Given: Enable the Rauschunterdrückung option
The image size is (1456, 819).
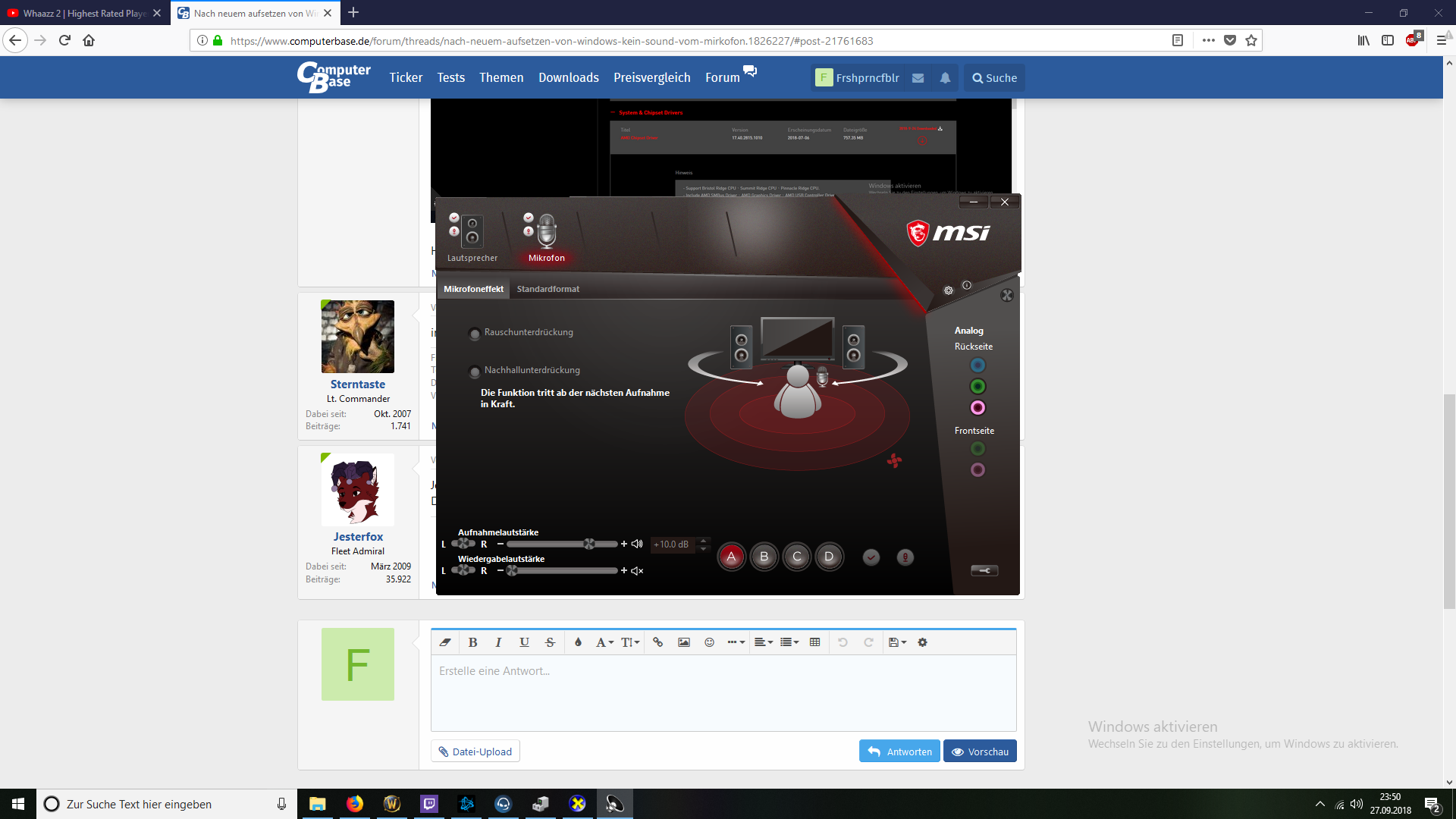Looking at the screenshot, I should pos(475,334).
